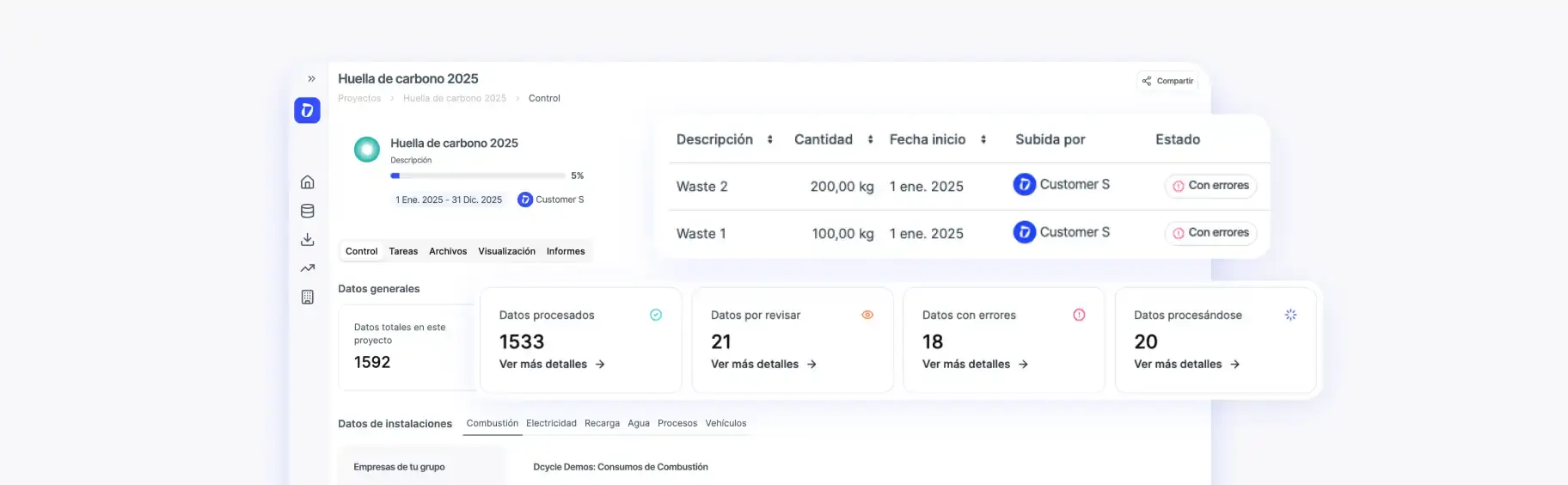Image resolution: width=1568 pixels, height=485 pixels.
Task: Open Ver más detalles for Datos con errores
Action: tap(975, 365)
